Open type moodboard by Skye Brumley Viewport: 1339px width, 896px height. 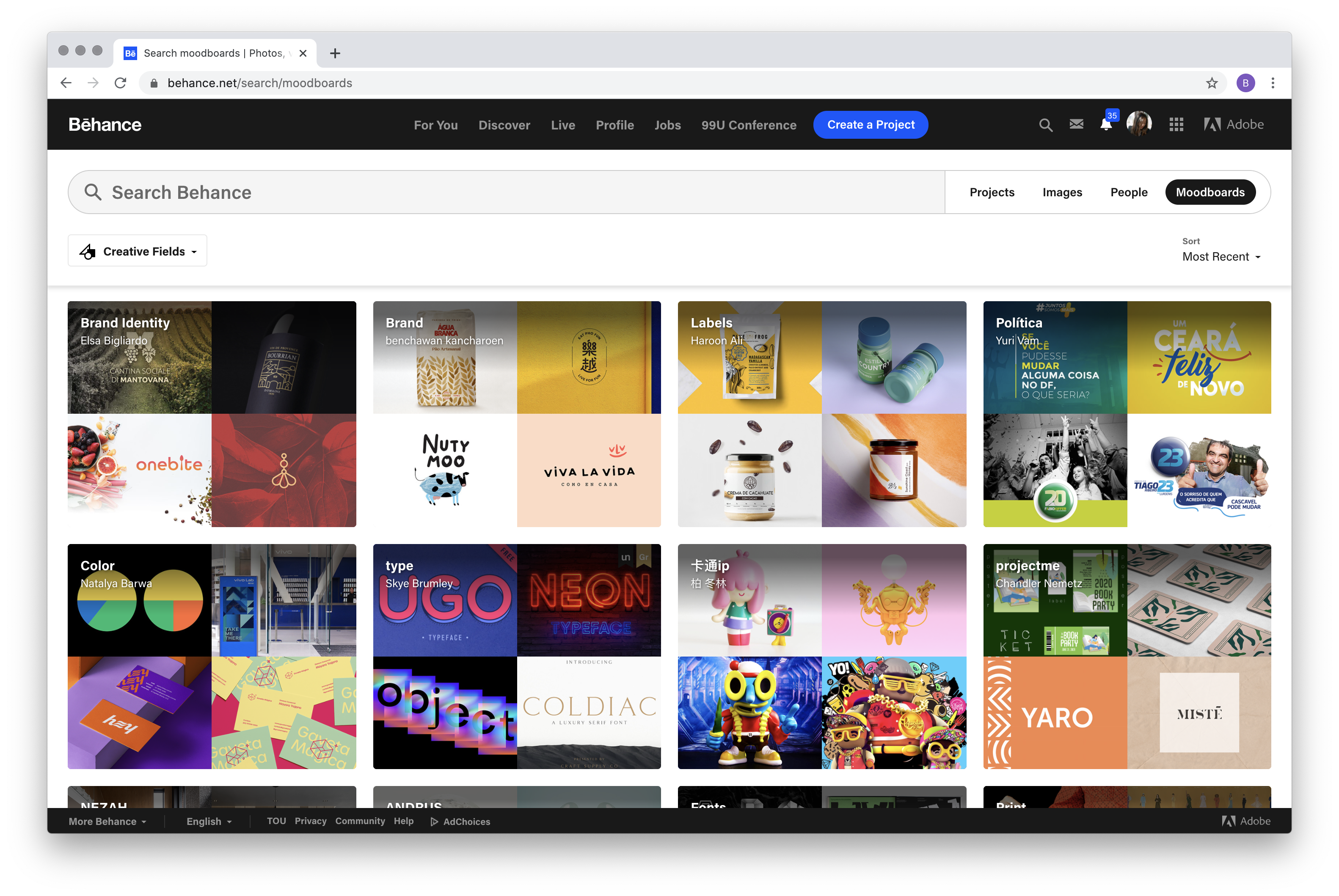[x=517, y=656]
